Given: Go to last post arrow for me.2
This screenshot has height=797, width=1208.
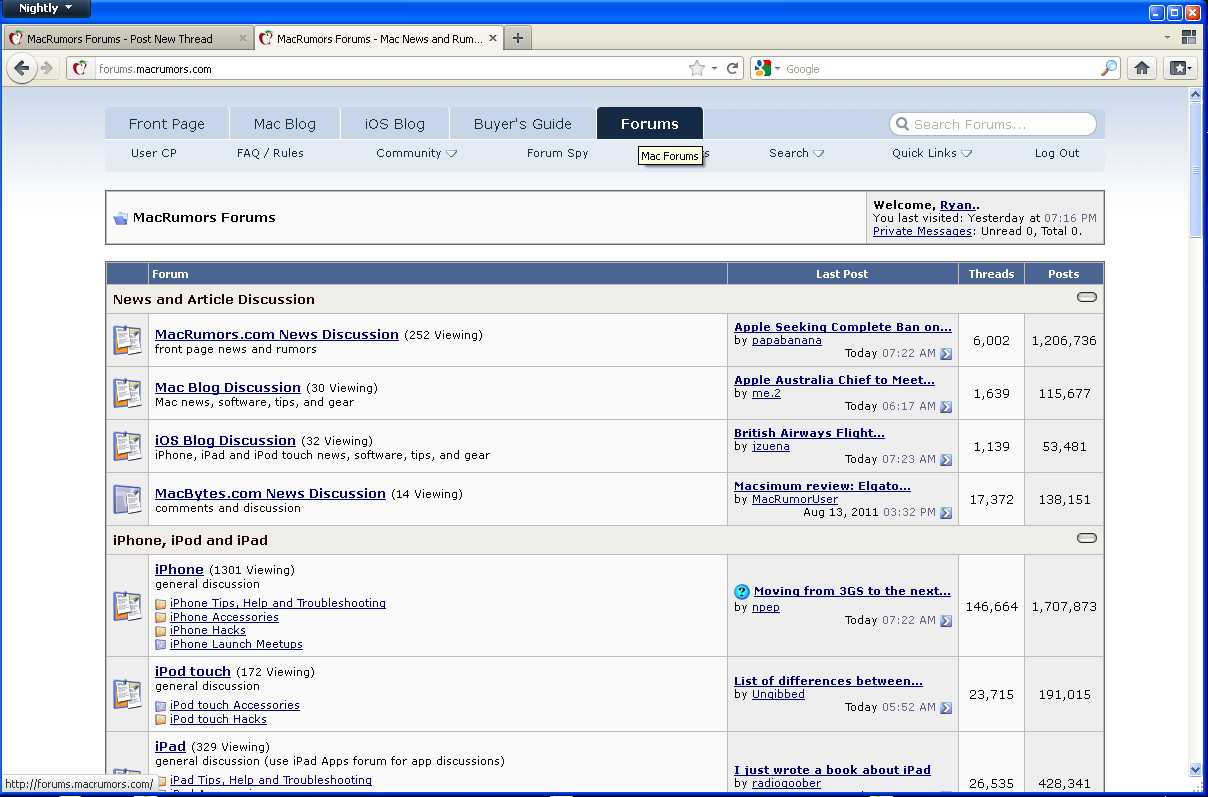Looking at the screenshot, I should 946,407.
